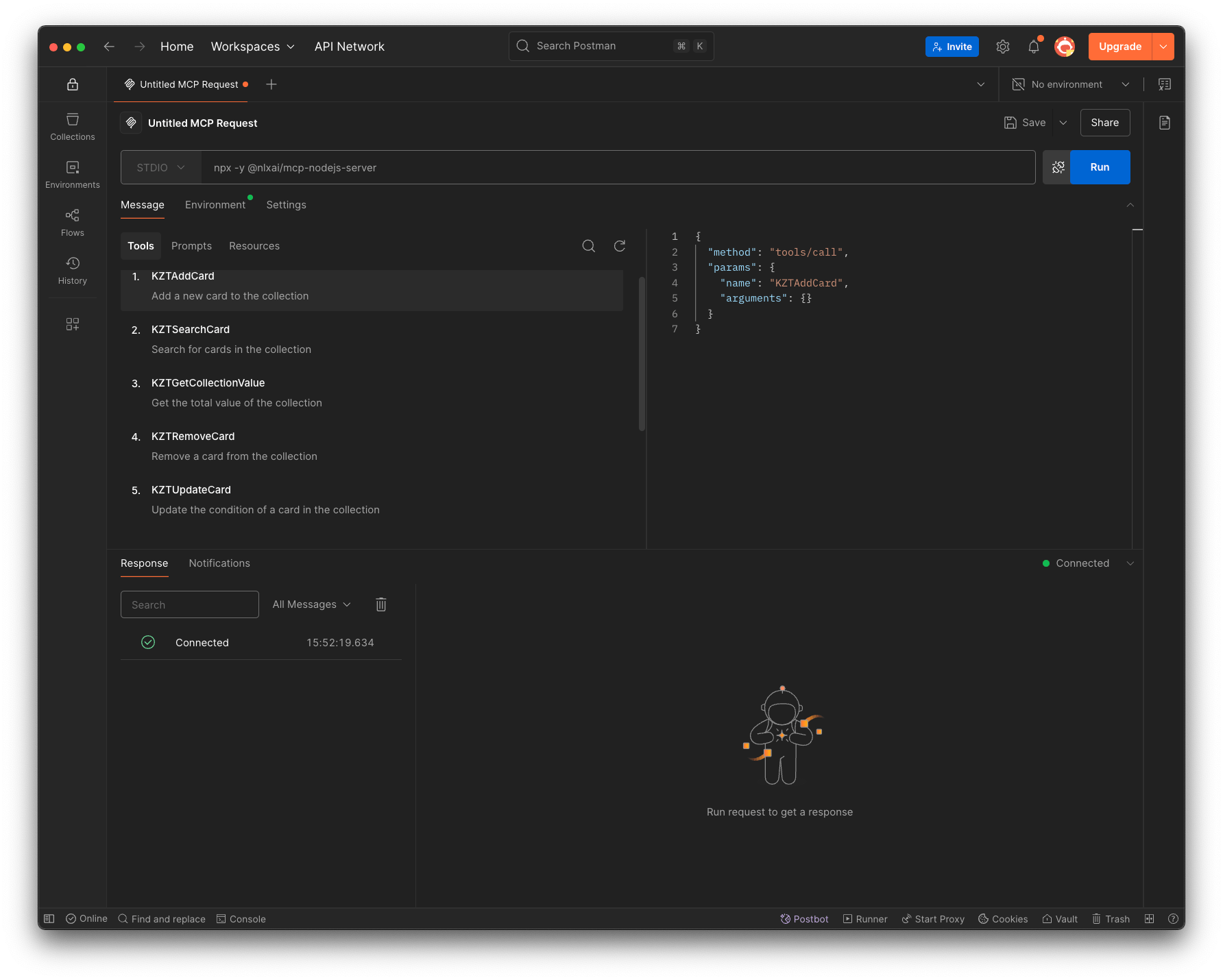This screenshot has width=1223, height=980.
Task: Open the environment quick look icon
Action: 1165,84
